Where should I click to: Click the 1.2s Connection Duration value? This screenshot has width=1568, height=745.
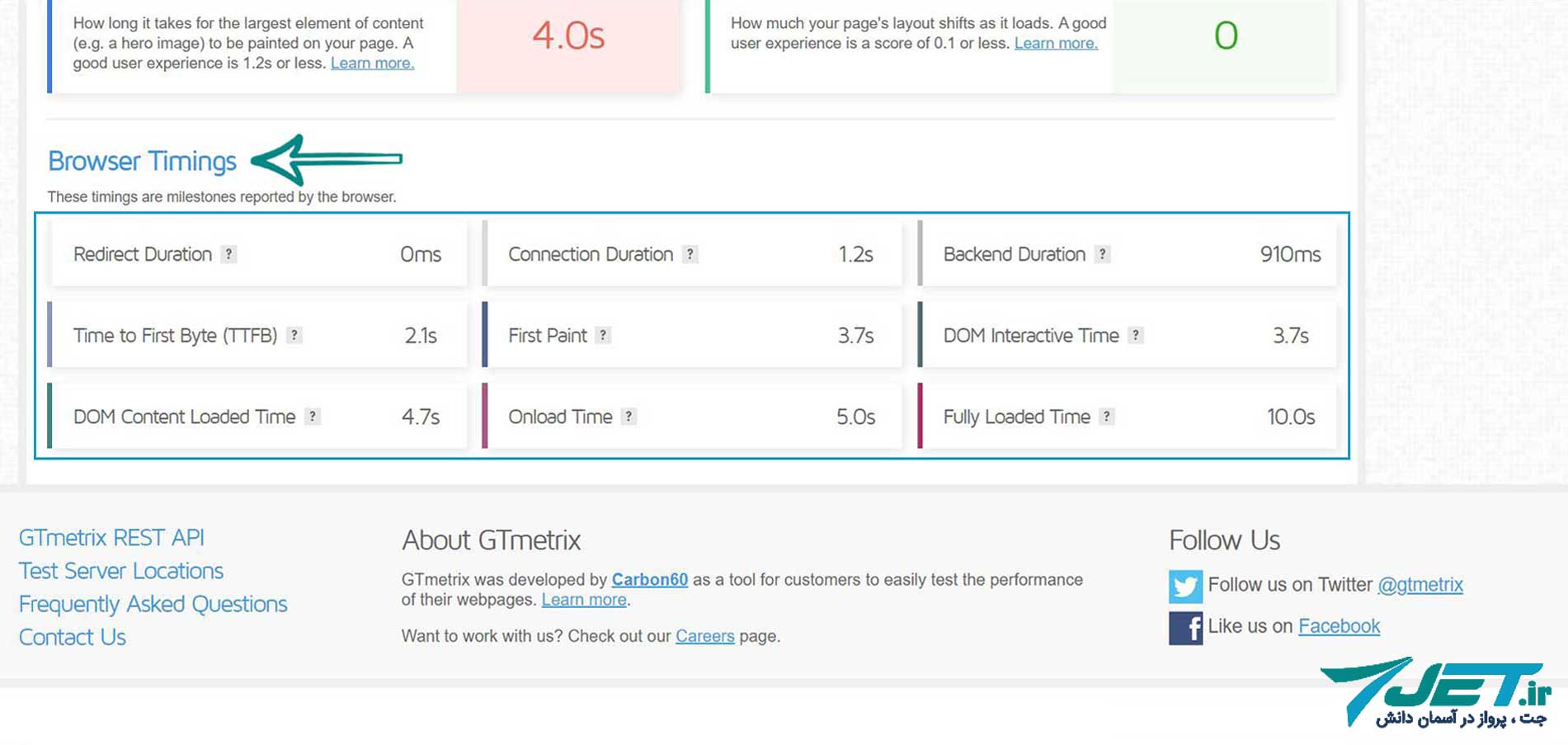(x=855, y=254)
